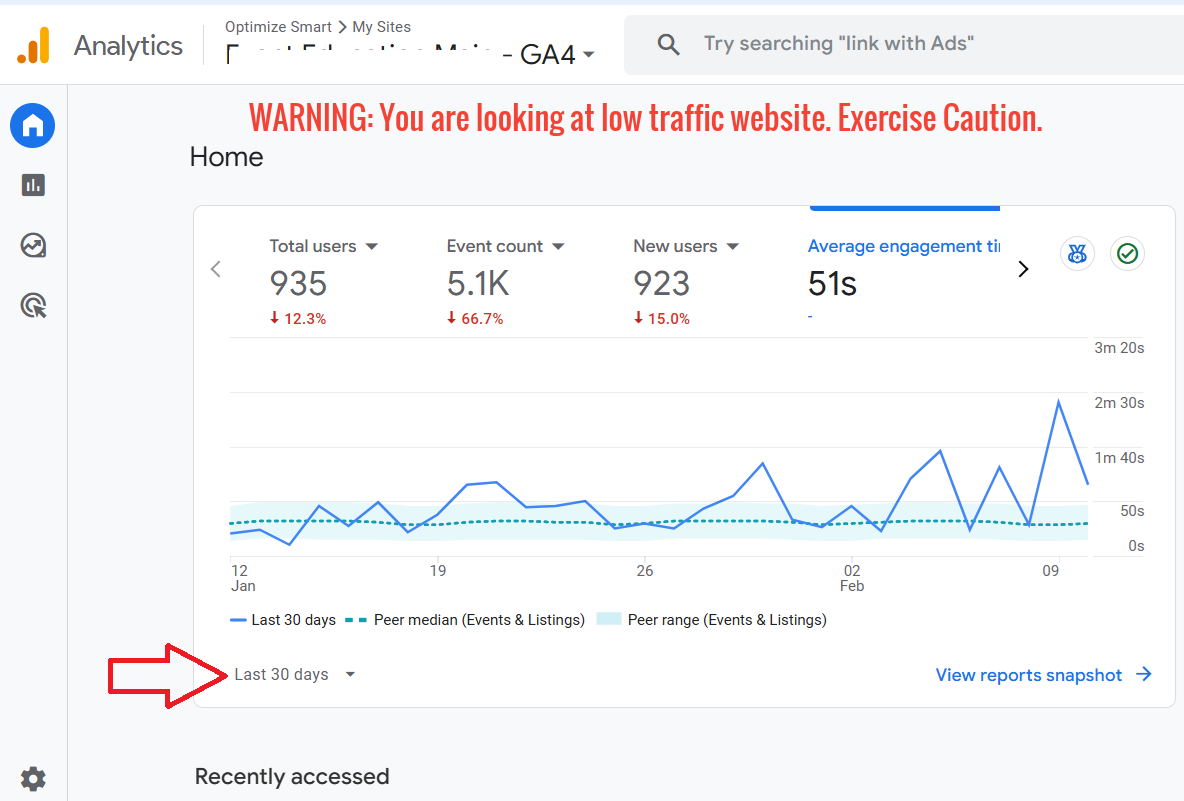The width and height of the screenshot is (1184, 801).
Task: Open Admin via the gear icon
Action: tap(33, 778)
